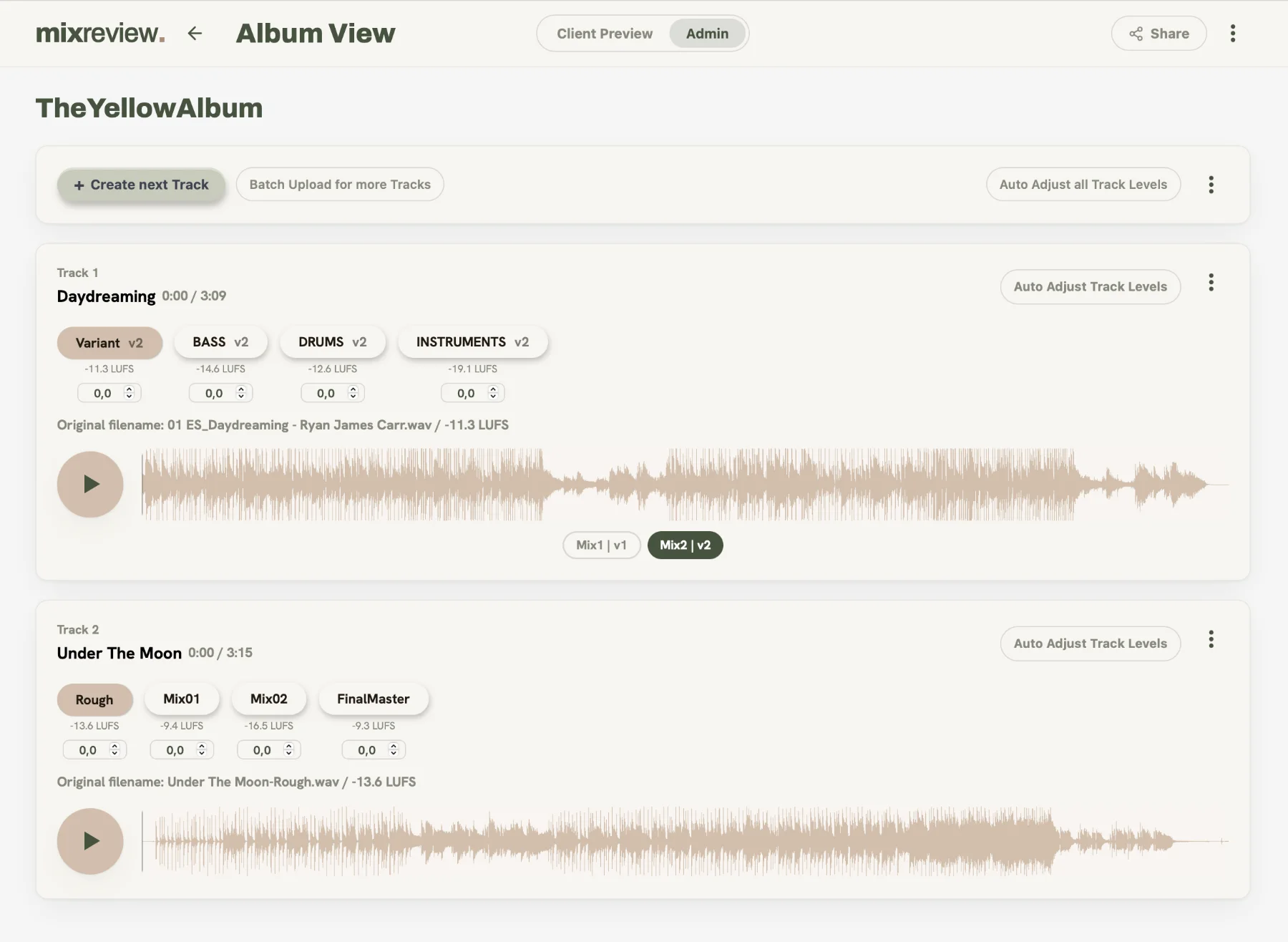The image size is (1288, 942).
Task: Adjust INSTRUMENTS level stepper arrows
Action: [493, 393]
